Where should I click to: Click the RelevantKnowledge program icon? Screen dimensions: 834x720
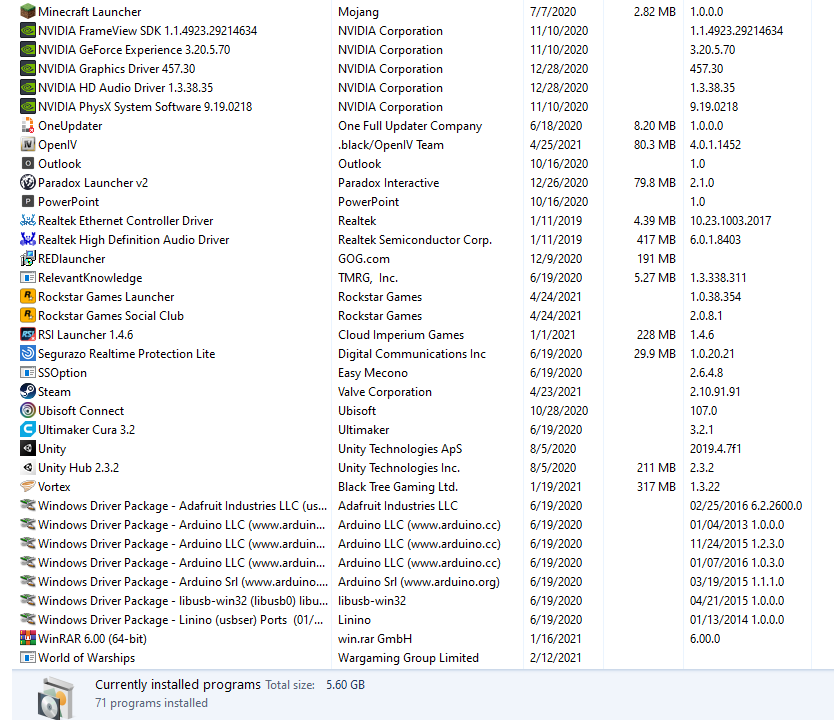click(x=28, y=278)
